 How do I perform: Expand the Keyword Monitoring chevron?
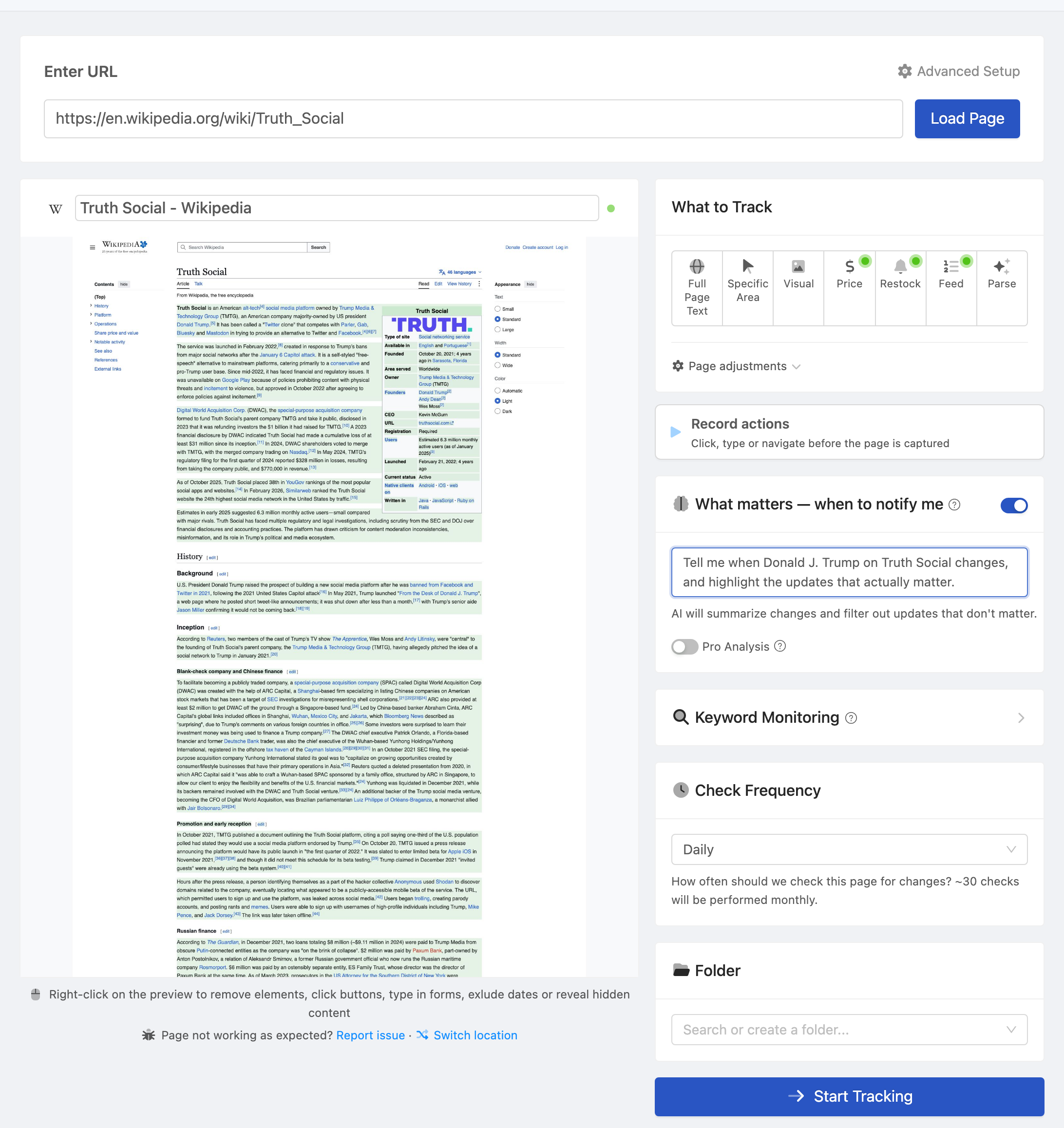(x=1021, y=718)
